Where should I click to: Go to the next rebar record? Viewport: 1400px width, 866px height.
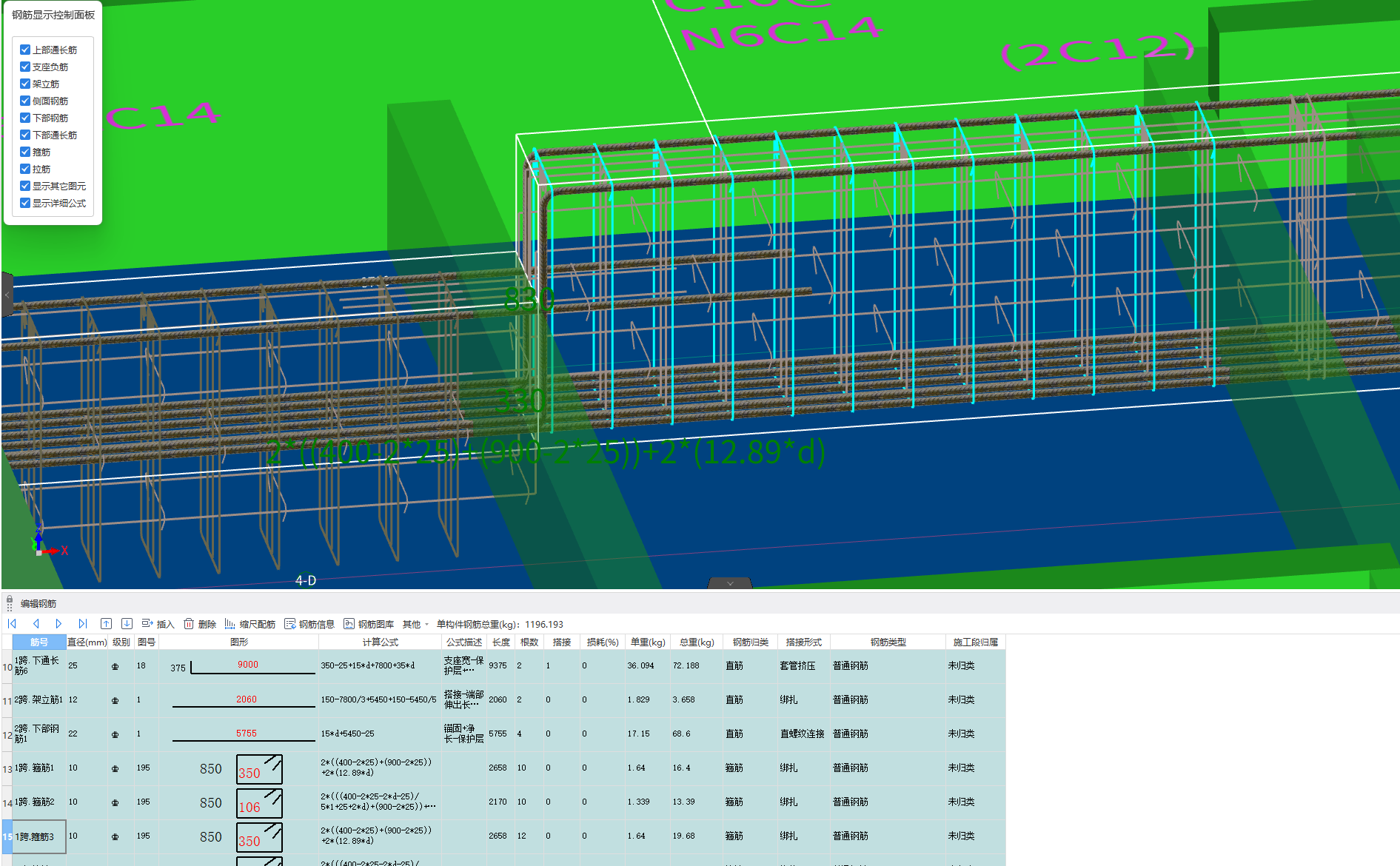point(58,624)
